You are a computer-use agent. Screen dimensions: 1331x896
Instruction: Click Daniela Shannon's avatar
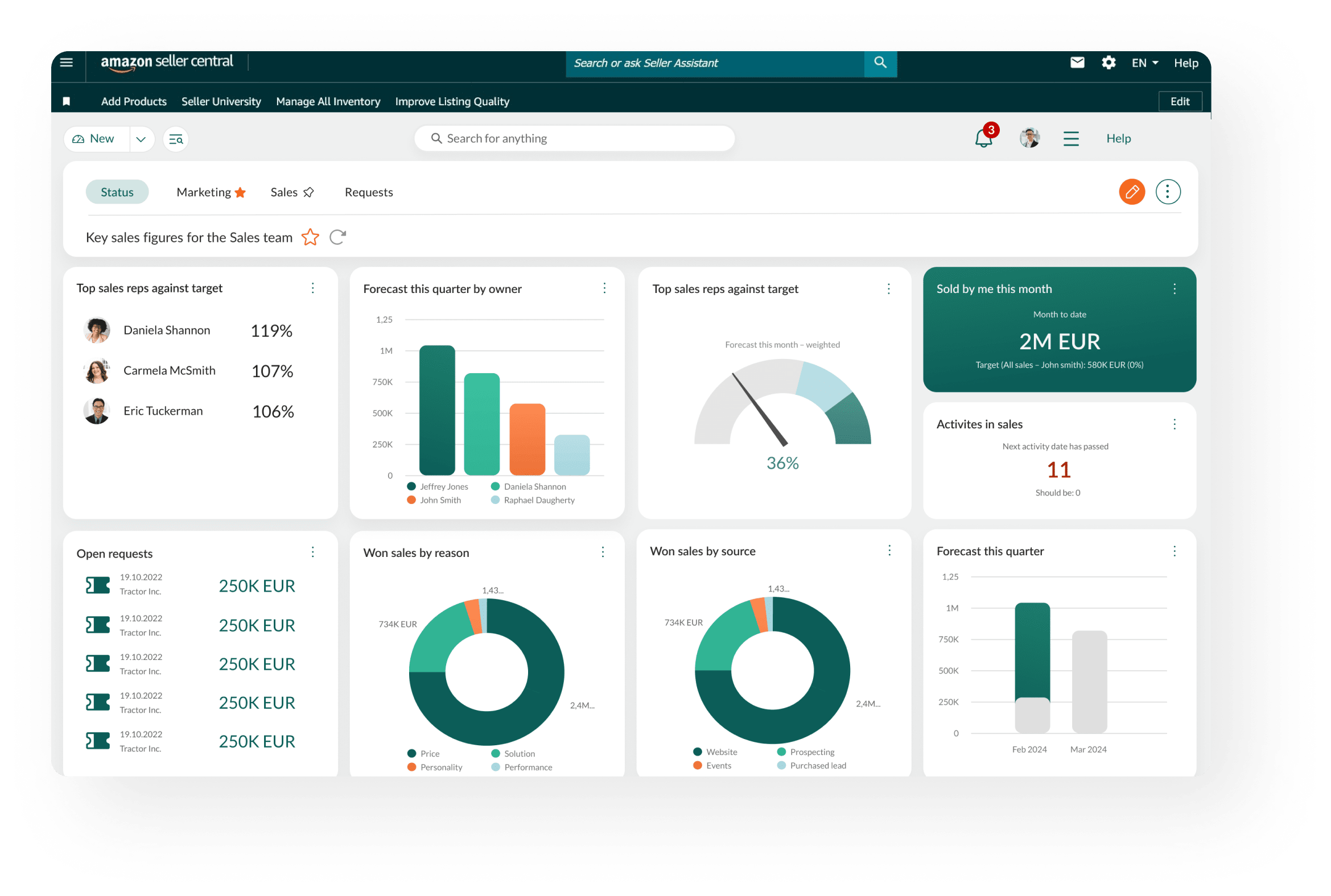[97, 331]
